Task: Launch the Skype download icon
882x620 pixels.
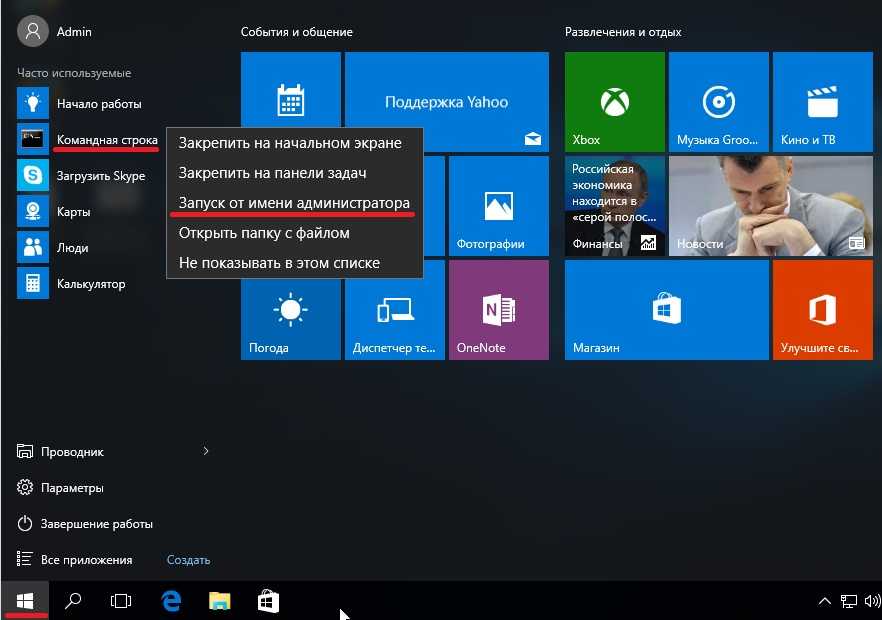Action: [33, 175]
